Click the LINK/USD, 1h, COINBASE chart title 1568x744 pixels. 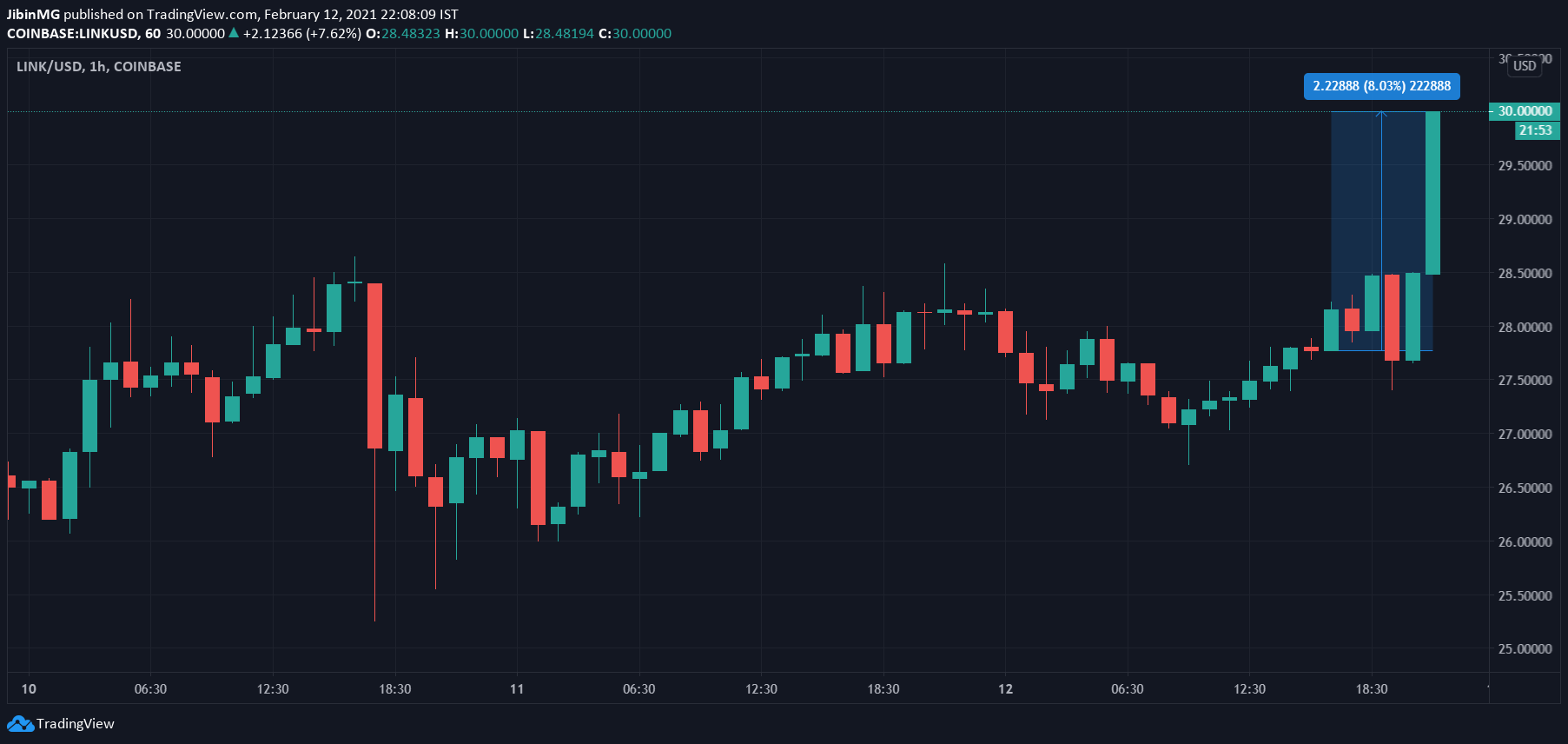(99, 66)
